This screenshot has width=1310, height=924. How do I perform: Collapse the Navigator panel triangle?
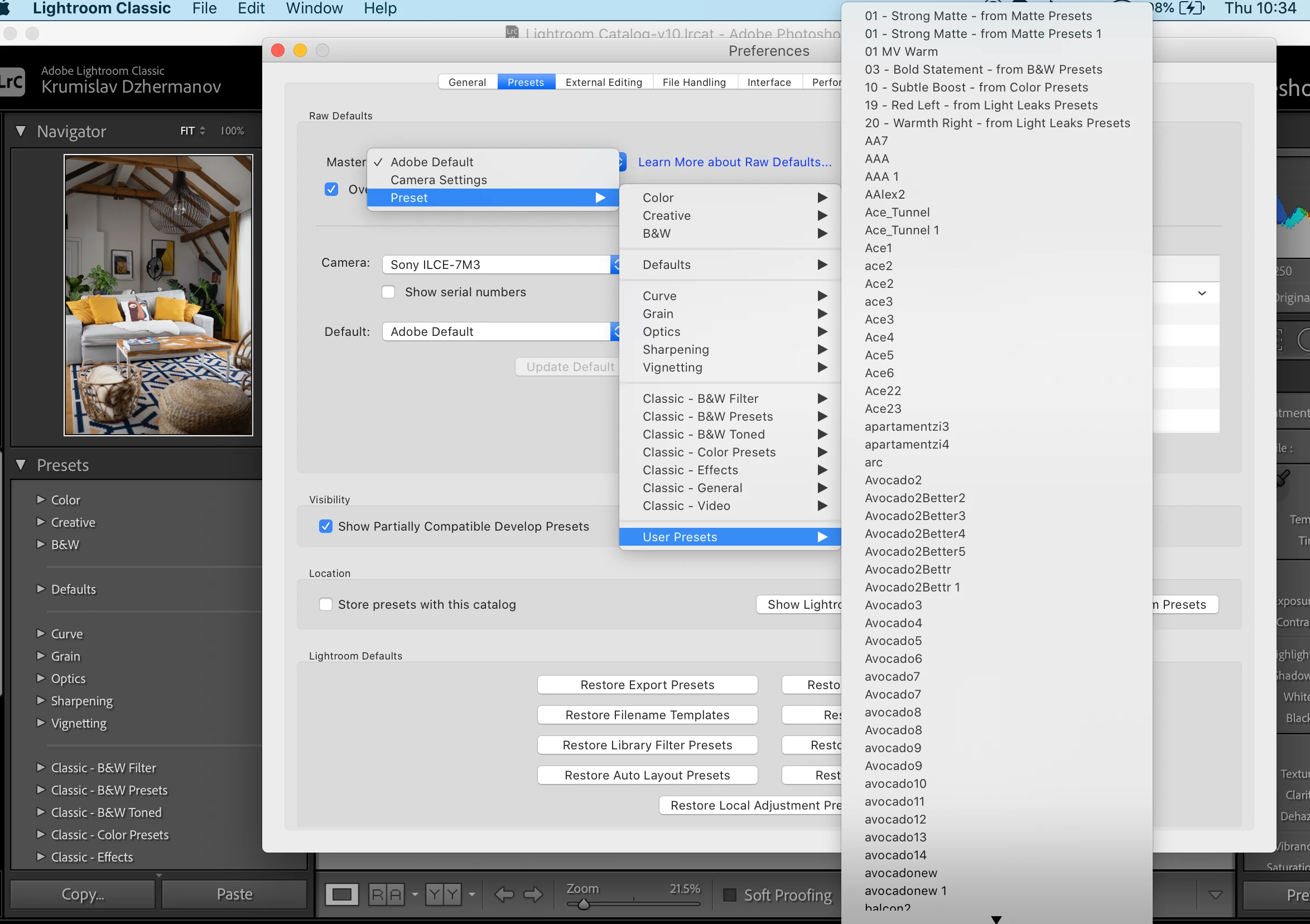[x=21, y=131]
